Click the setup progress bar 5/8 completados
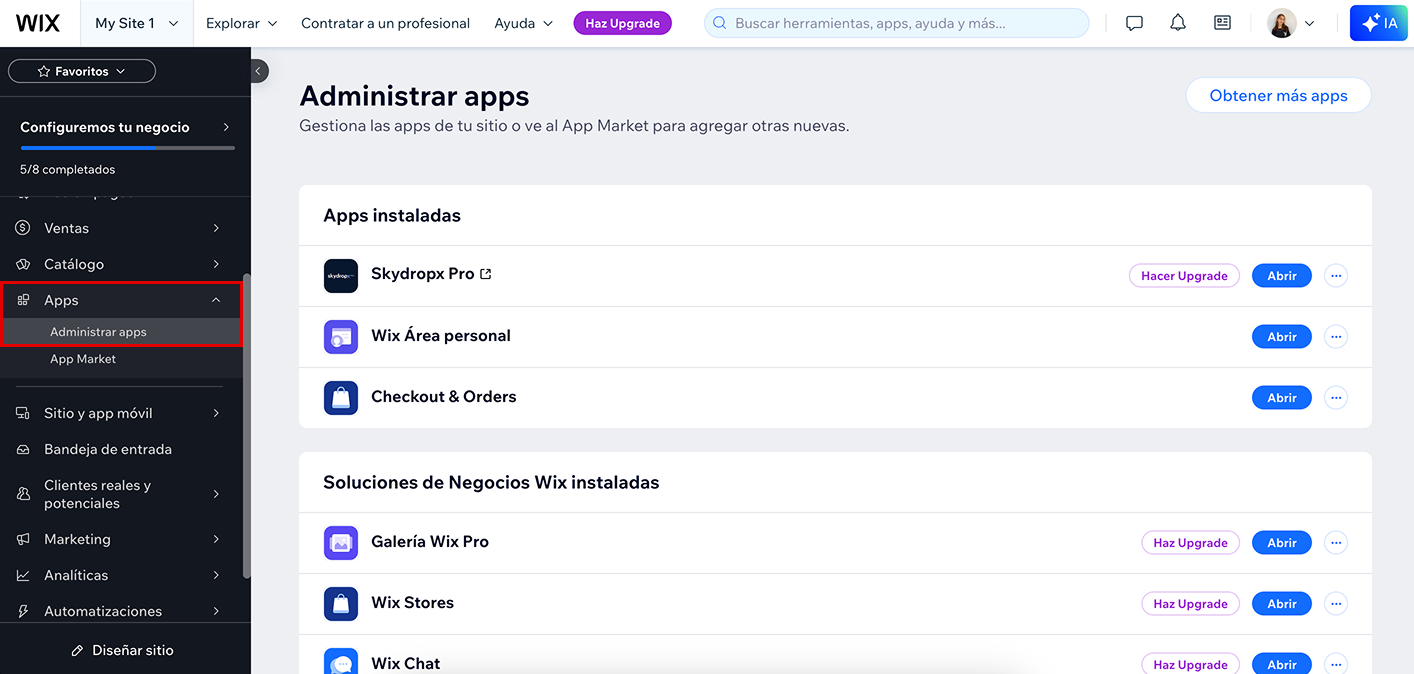The image size is (1414, 674). 127,148
